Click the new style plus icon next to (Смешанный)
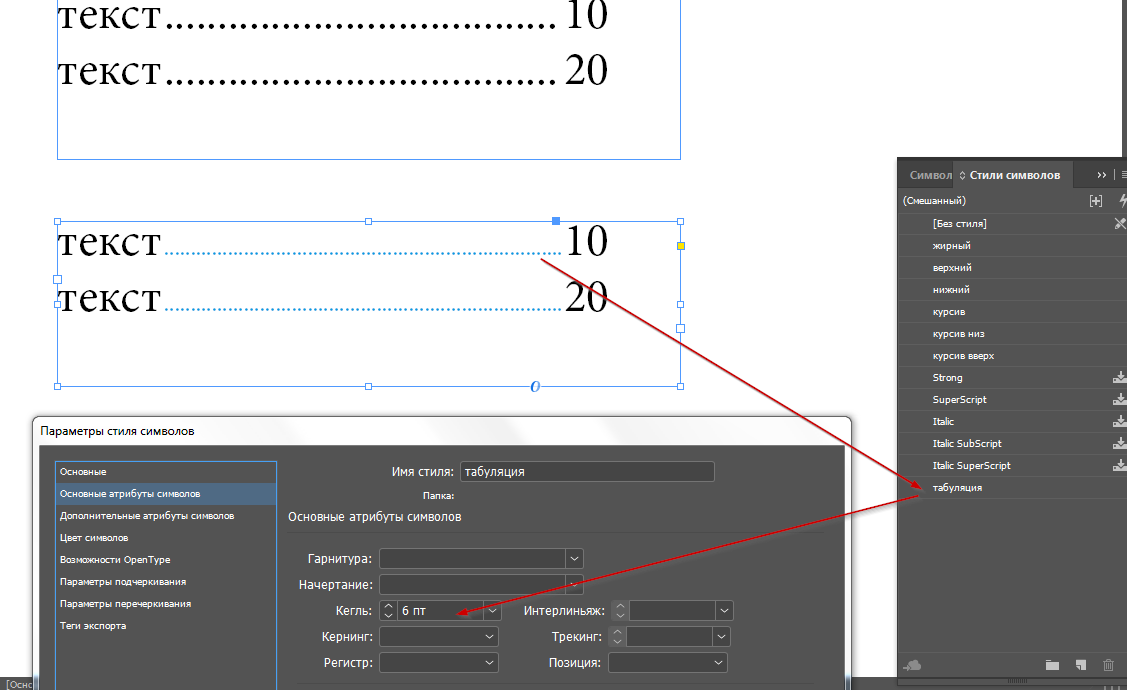 1095,201
